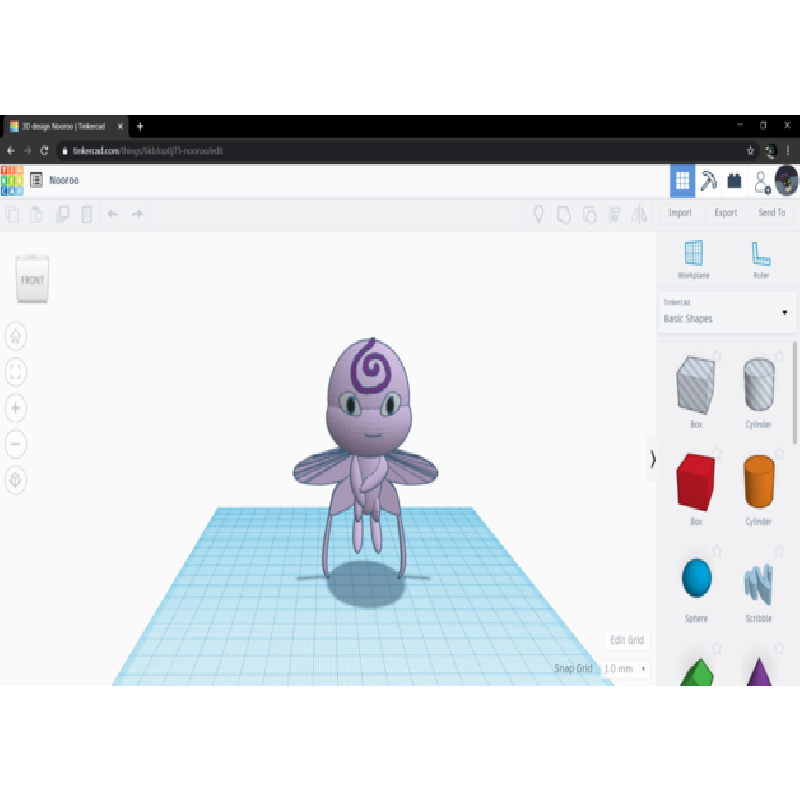Click the Group shapes icon
Image resolution: width=800 pixels, height=800 pixels.
(x=564, y=215)
